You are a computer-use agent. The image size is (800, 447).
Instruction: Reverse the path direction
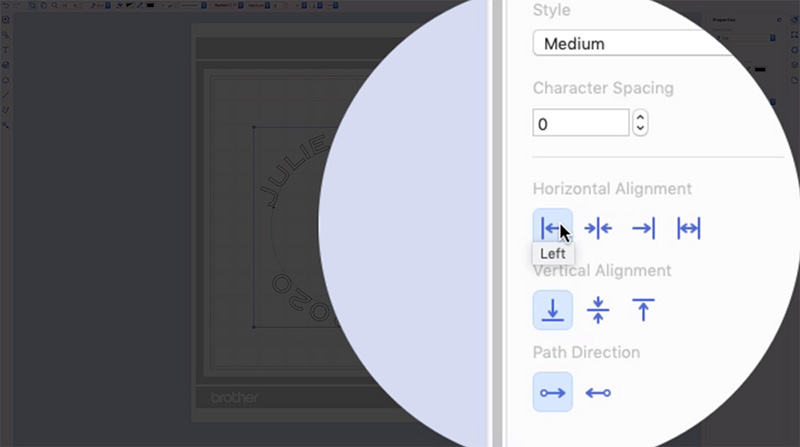(x=598, y=392)
